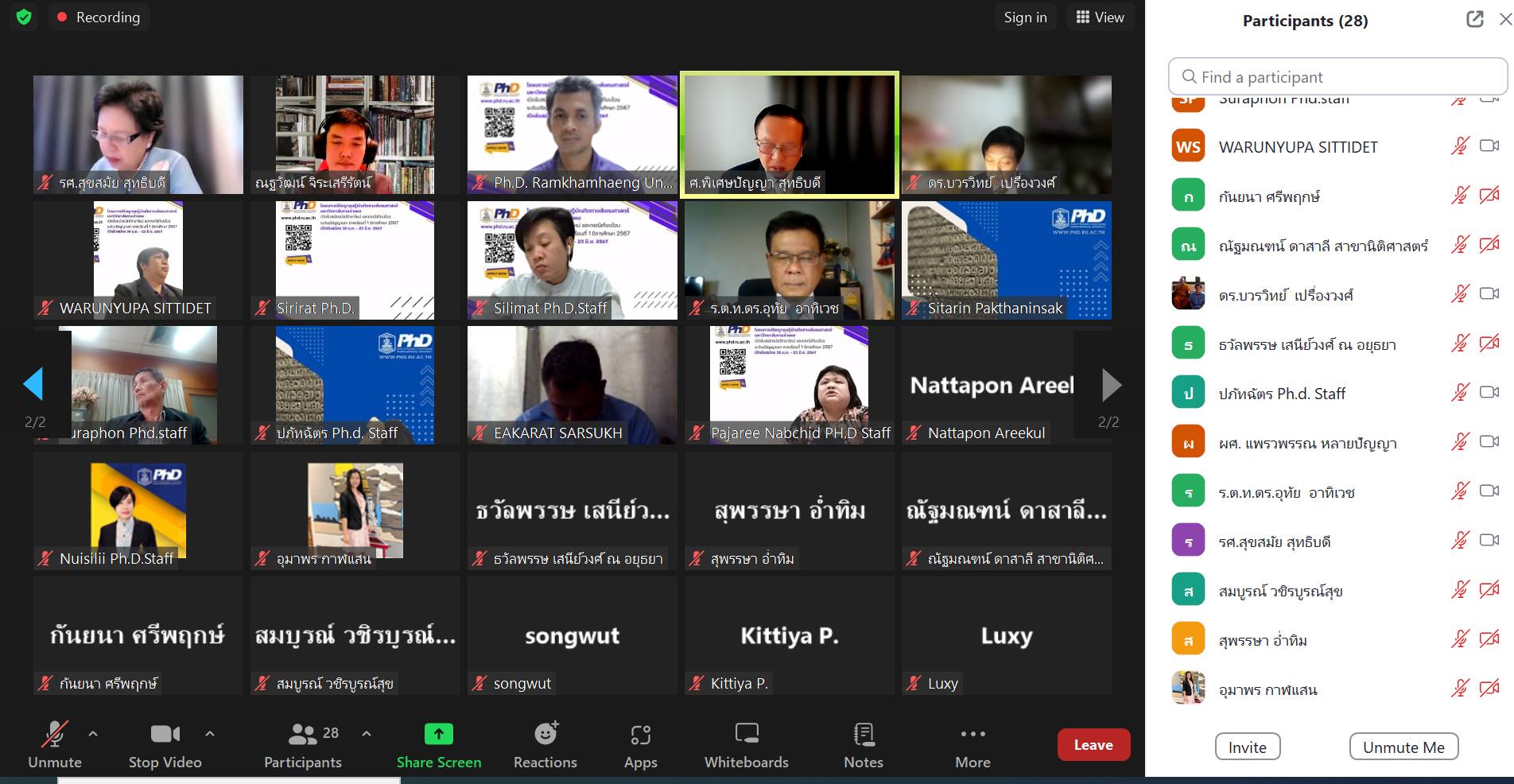Select Nuisilii Ph.D.Staff video tile
Image resolution: width=1514 pixels, height=784 pixels.
pos(138,510)
